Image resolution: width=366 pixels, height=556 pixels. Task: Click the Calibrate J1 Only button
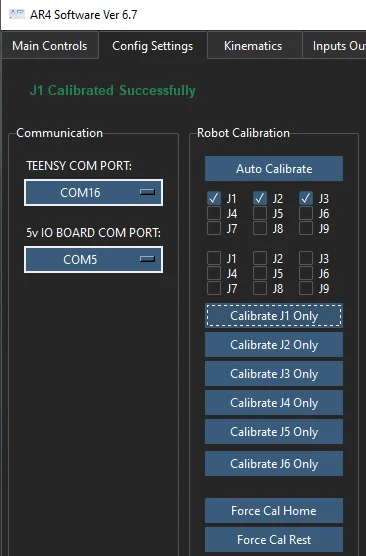(274, 316)
